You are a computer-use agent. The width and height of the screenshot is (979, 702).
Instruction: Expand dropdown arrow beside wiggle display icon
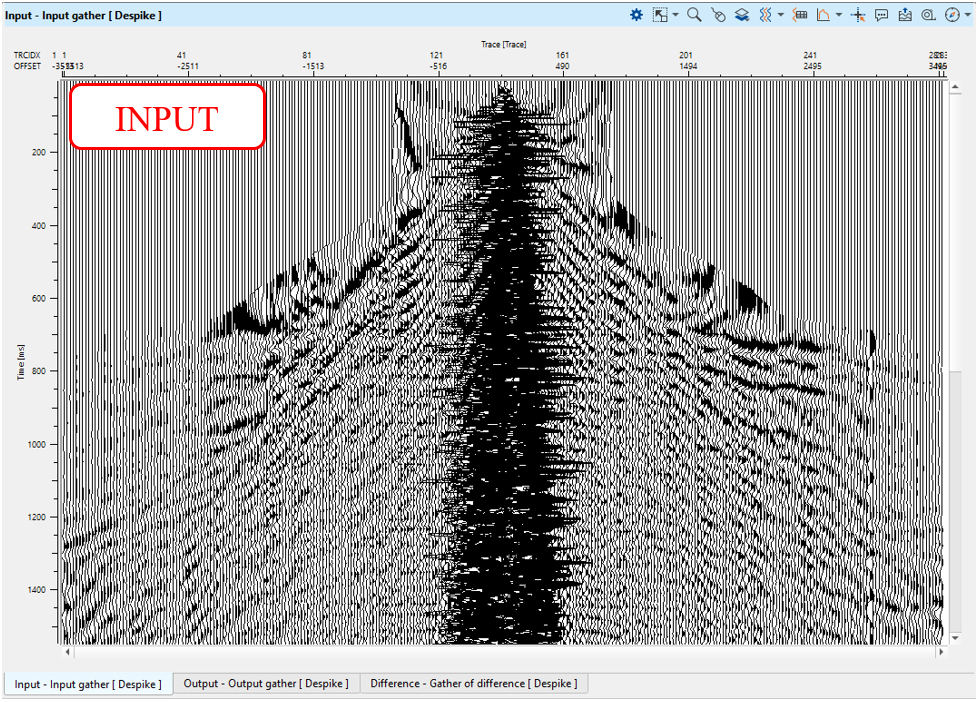pyautogui.click(x=781, y=15)
